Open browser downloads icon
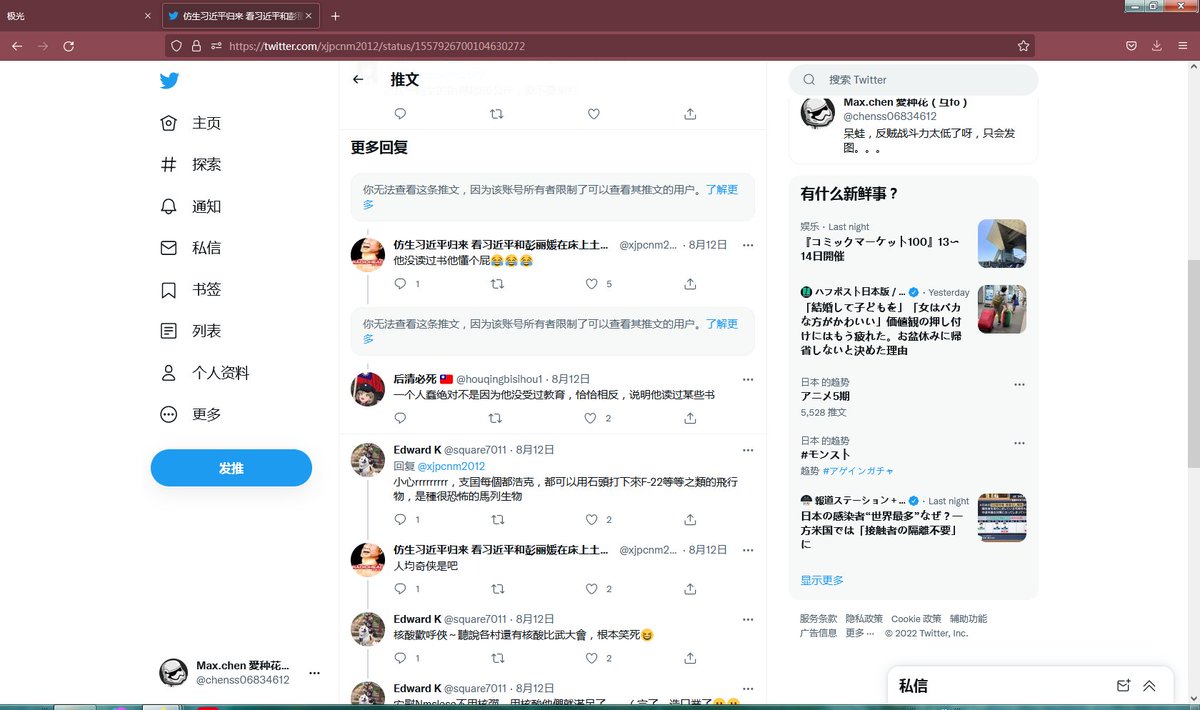The height and width of the screenshot is (710, 1200). coord(1157,46)
